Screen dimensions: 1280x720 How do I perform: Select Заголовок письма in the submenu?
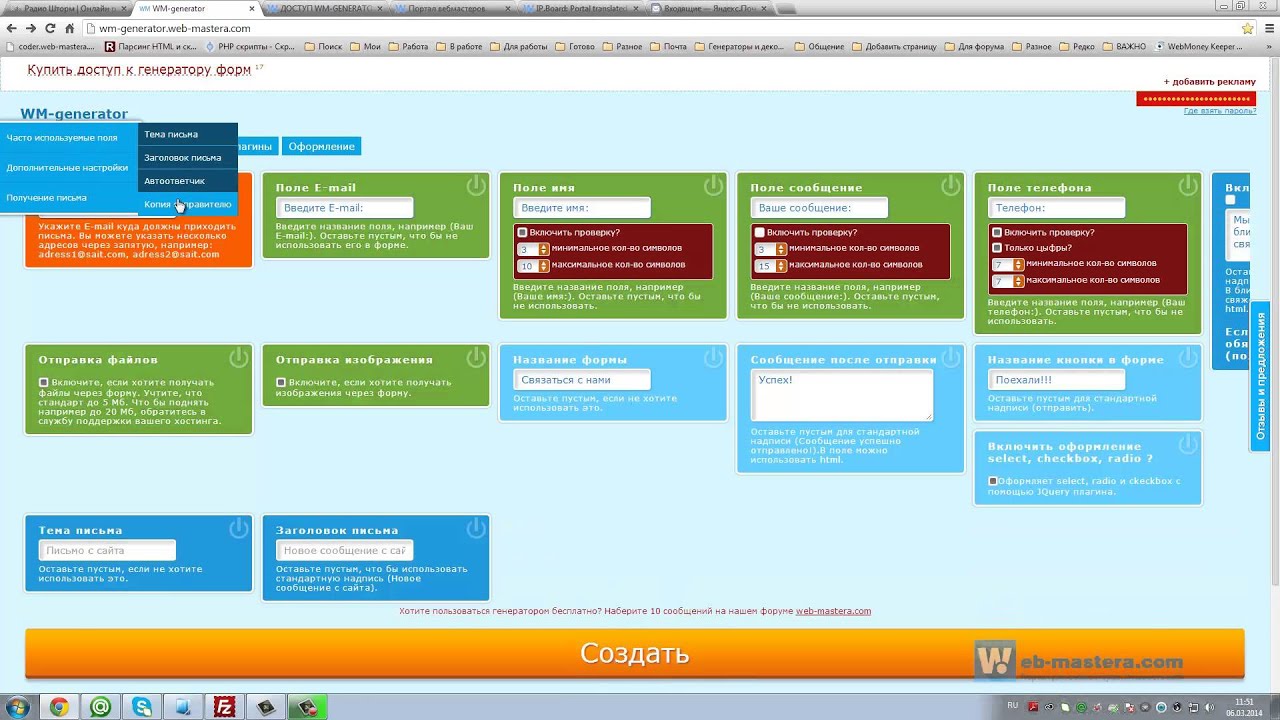pyautogui.click(x=188, y=157)
